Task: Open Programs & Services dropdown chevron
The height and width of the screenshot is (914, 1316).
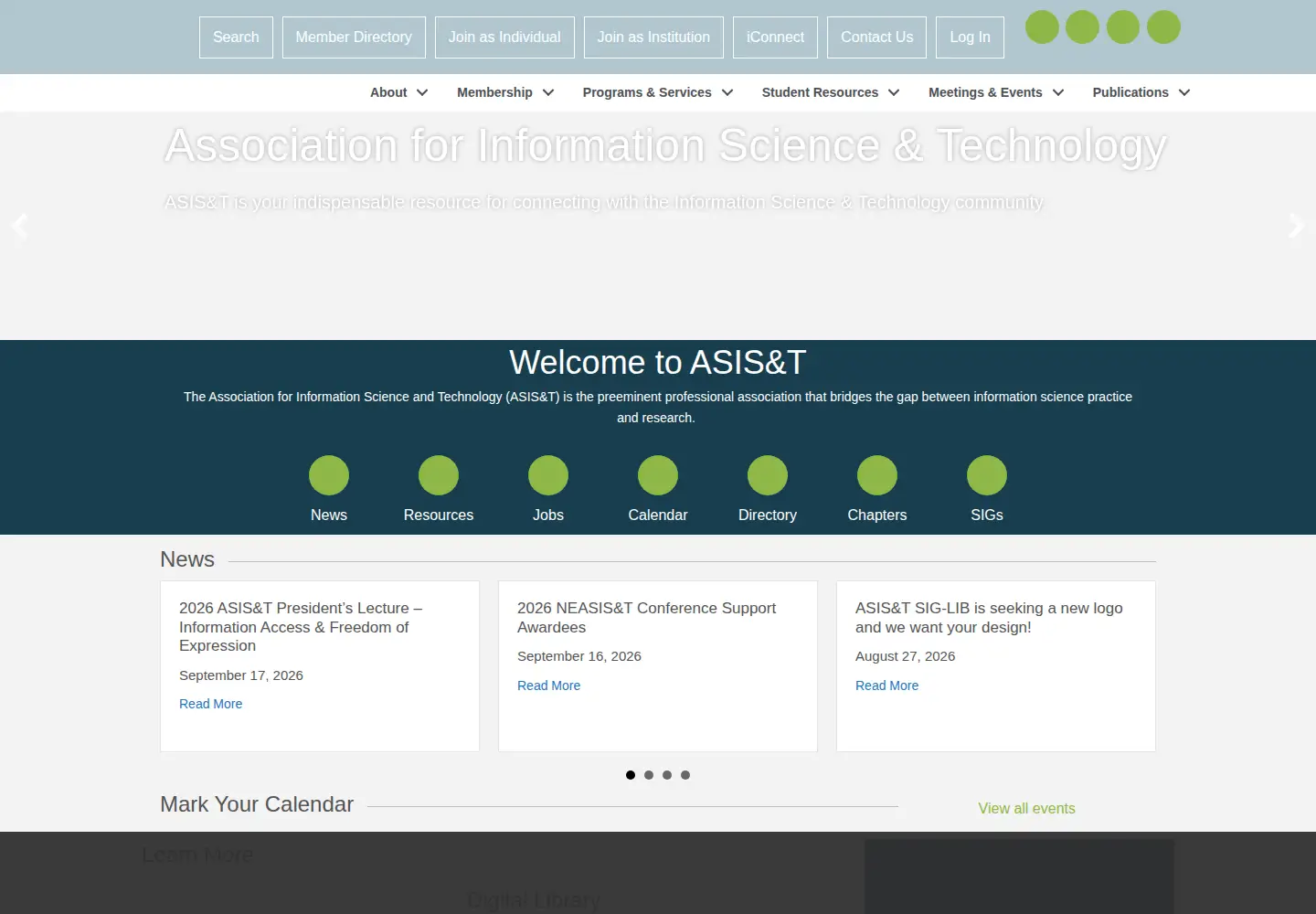Action: point(727,92)
